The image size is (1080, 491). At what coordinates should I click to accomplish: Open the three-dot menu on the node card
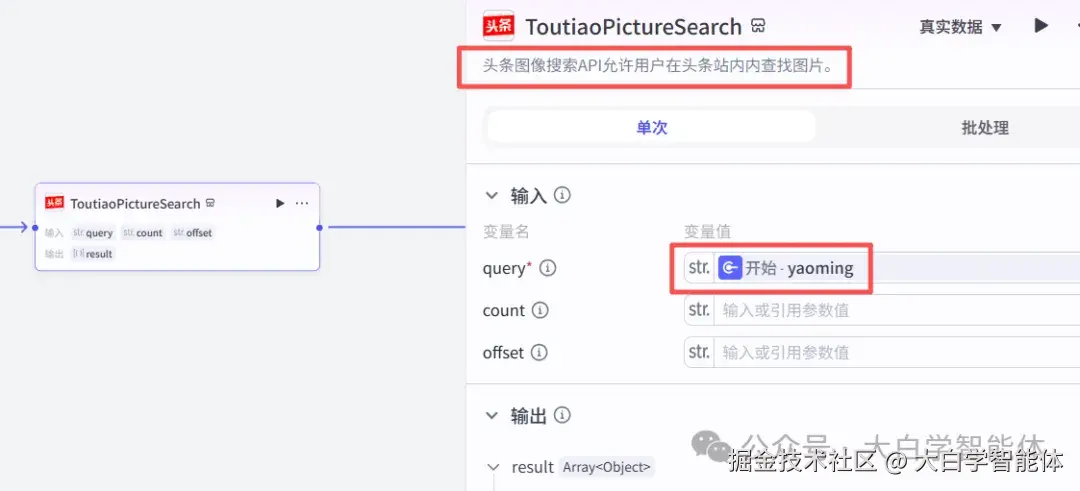coord(302,203)
